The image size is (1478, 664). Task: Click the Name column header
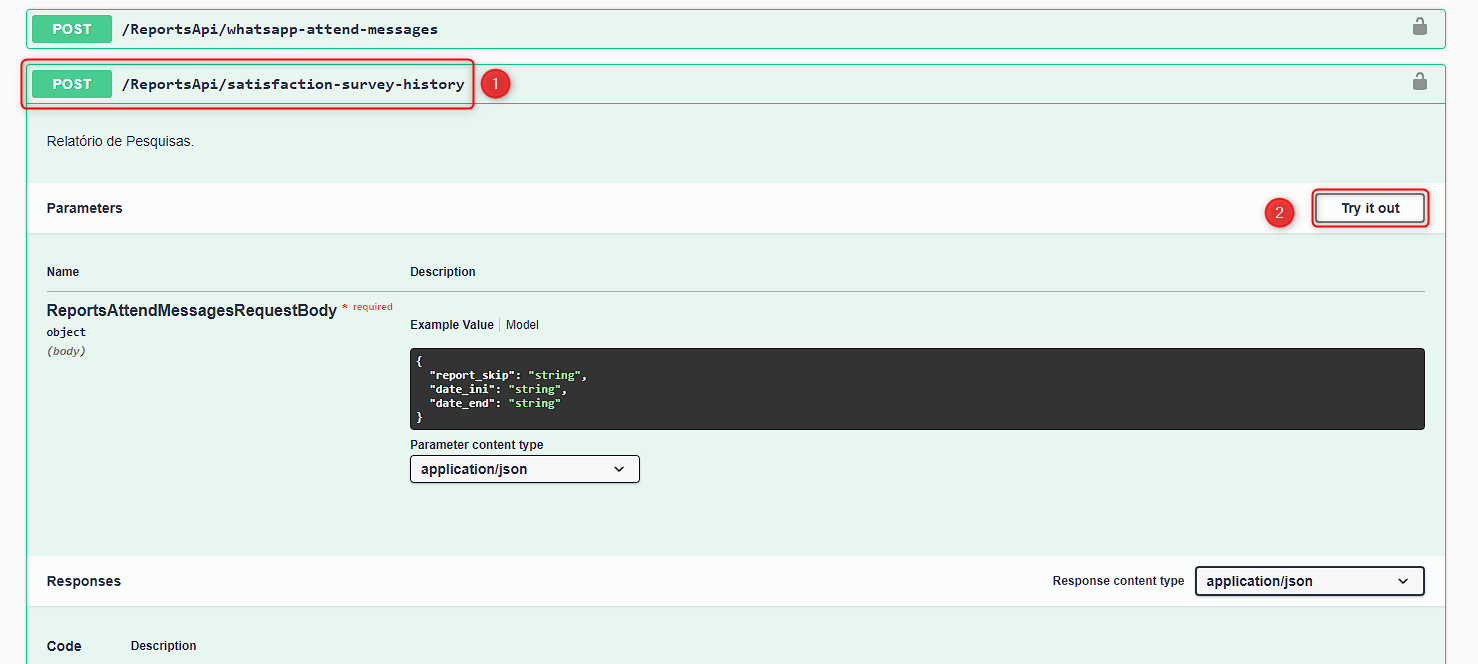(63, 272)
